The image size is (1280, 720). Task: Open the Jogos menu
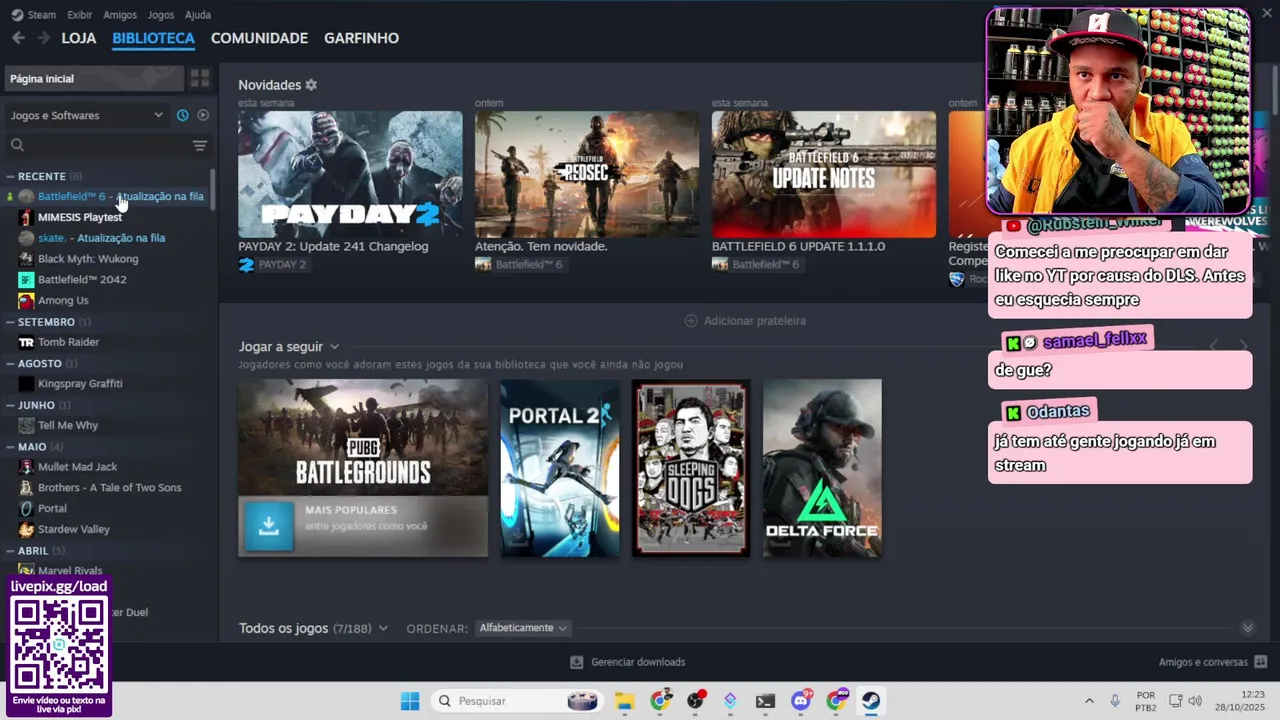(160, 15)
